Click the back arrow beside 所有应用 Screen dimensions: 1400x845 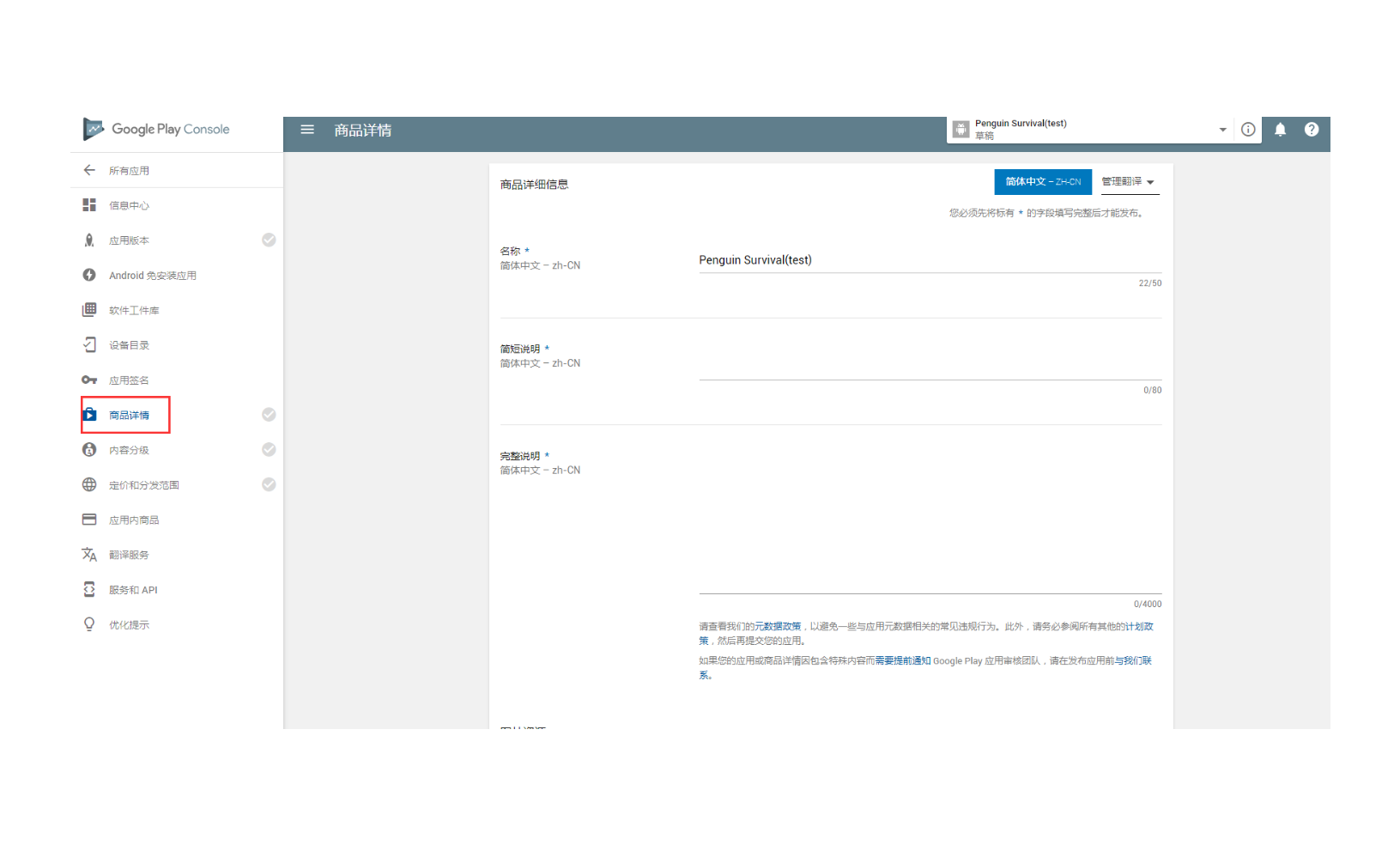coord(89,170)
